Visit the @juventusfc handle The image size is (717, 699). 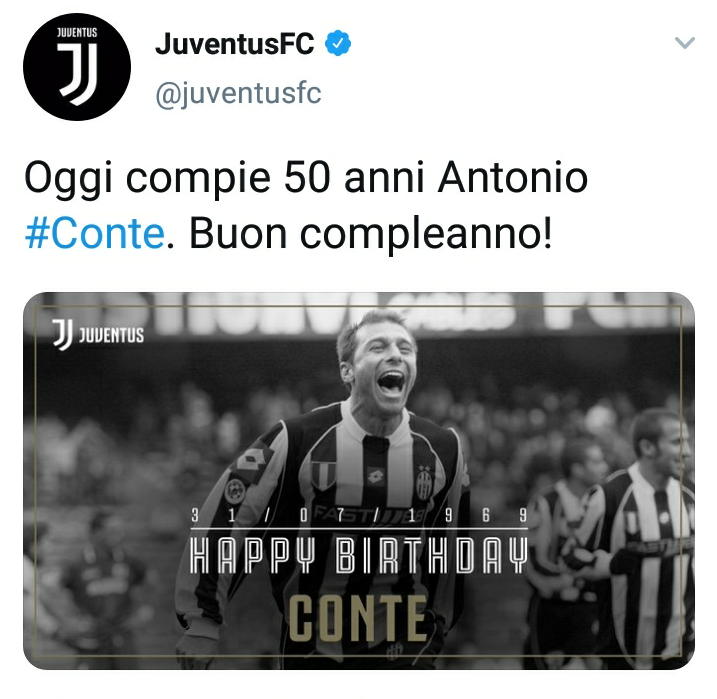(238, 93)
